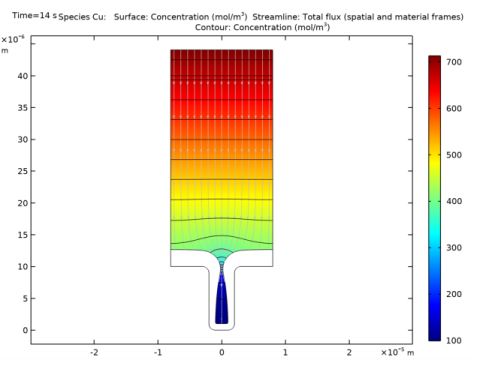The width and height of the screenshot is (489, 369).
Task: Click y-axis tick label 25
Action: click(x=23, y=171)
